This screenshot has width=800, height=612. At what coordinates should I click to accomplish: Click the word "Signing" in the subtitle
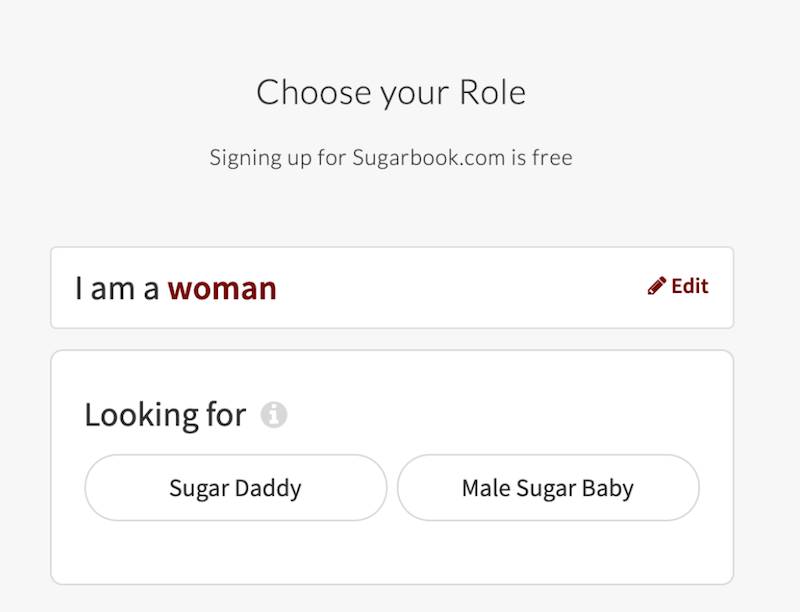(240, 158)
